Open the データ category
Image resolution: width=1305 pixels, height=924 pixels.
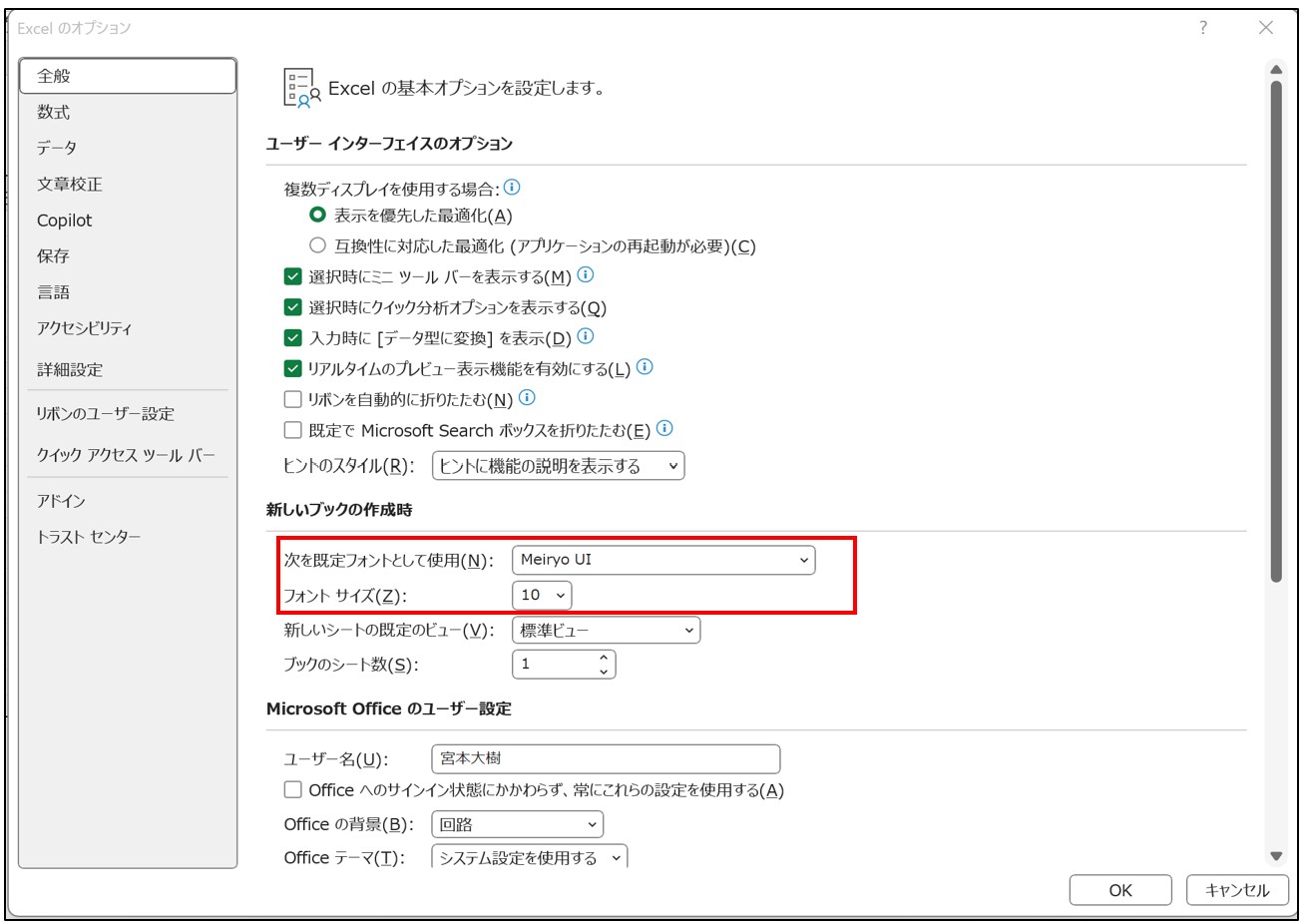point(128,148)
